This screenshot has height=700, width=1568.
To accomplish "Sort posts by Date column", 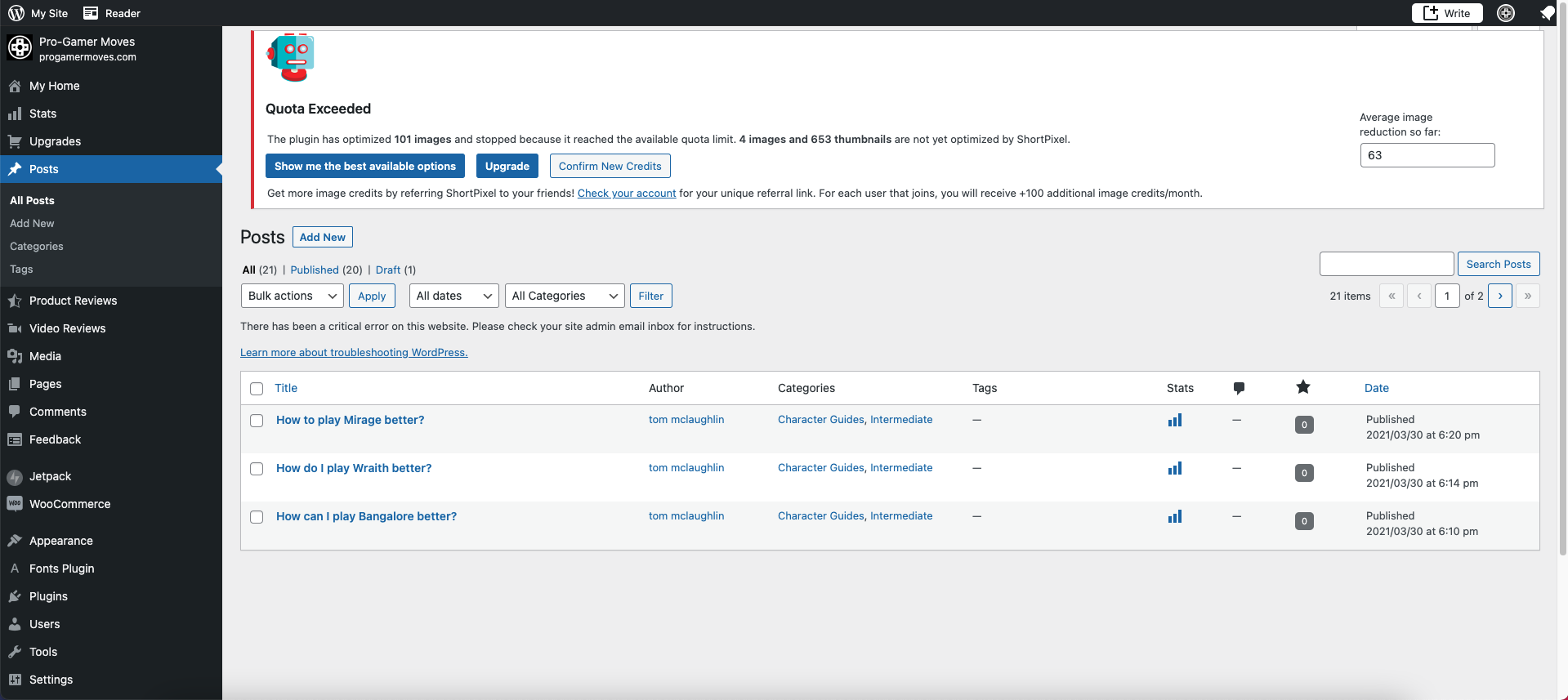I will [1377, 388].
